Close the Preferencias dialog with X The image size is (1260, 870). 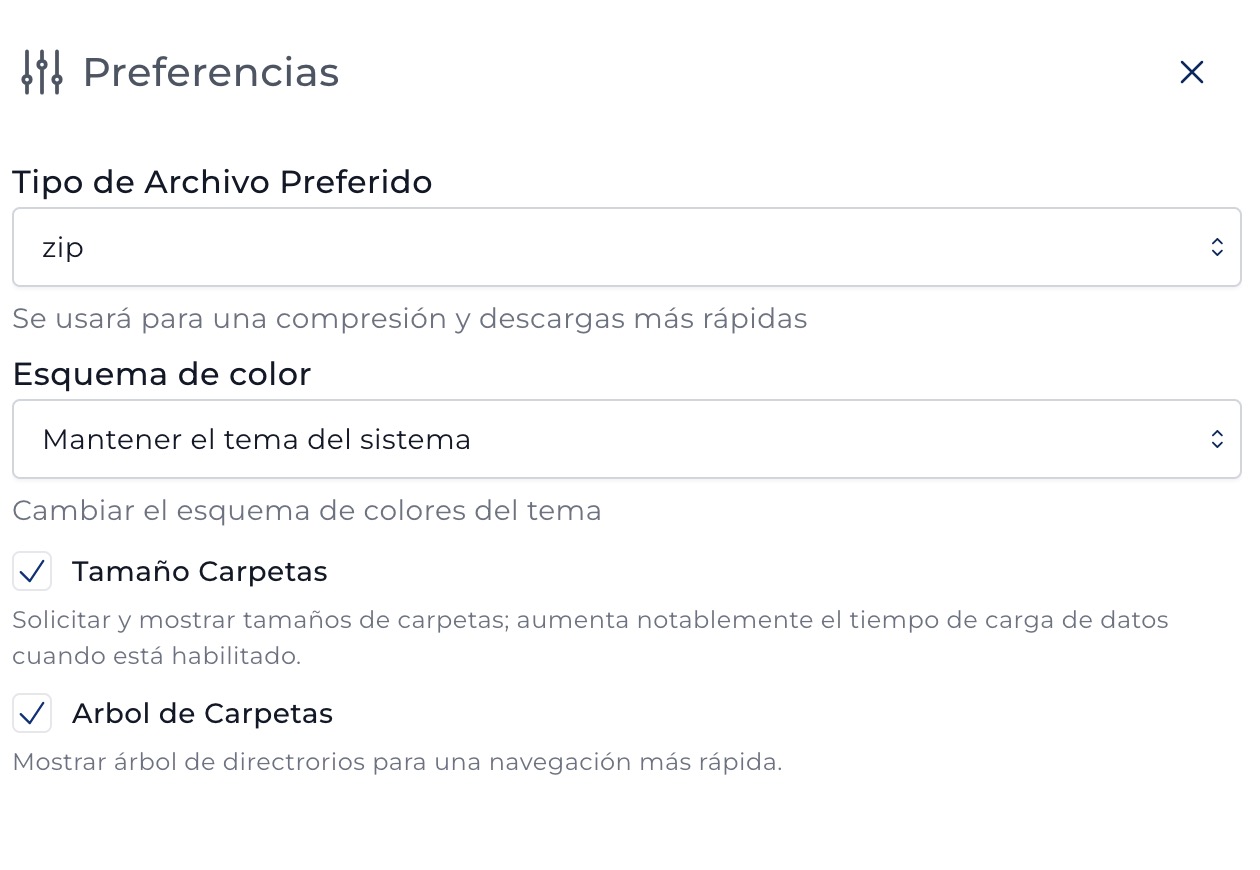[x=1191, y=72]
